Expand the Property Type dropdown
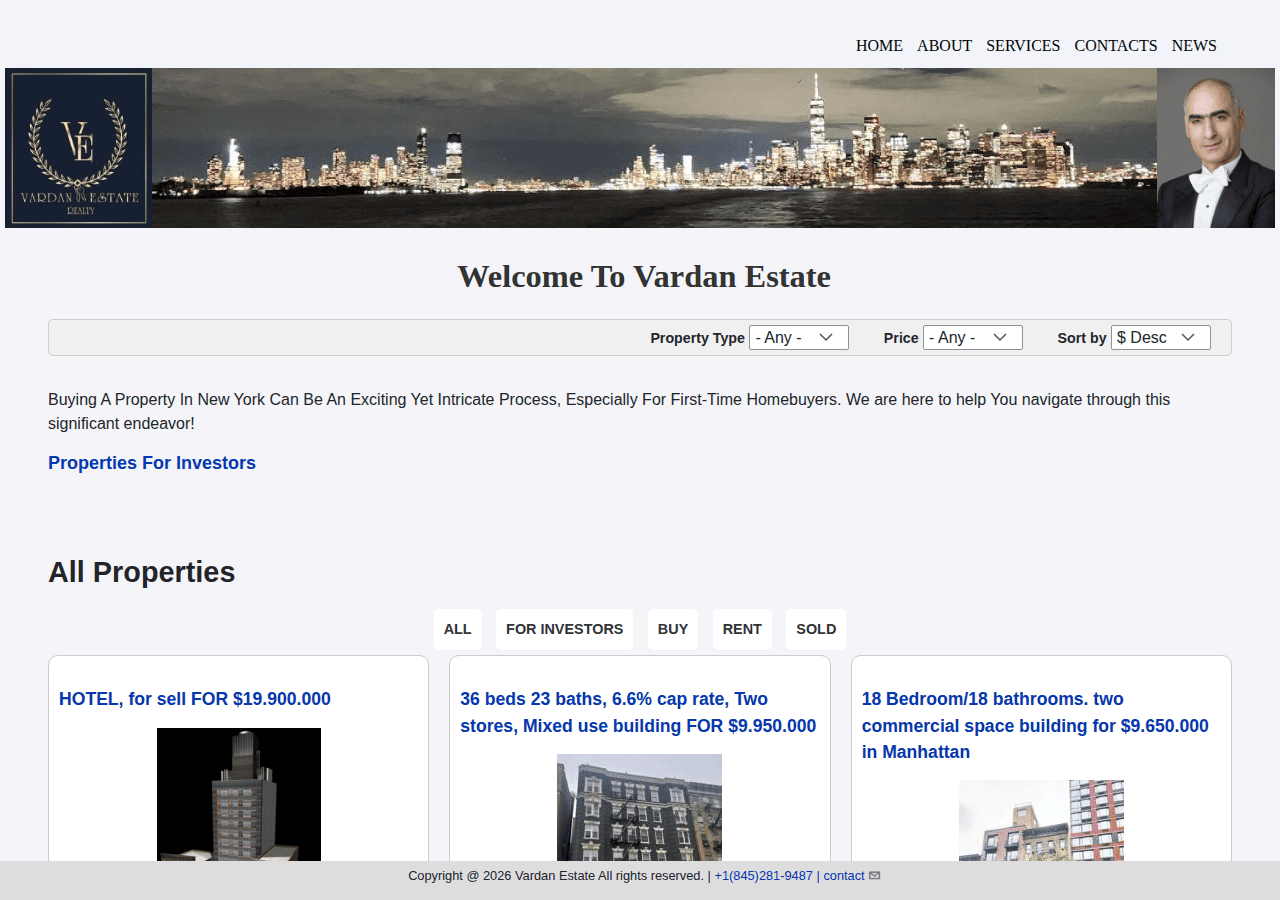The width and height of the screenshot is (1280, 900). point(799,338)
